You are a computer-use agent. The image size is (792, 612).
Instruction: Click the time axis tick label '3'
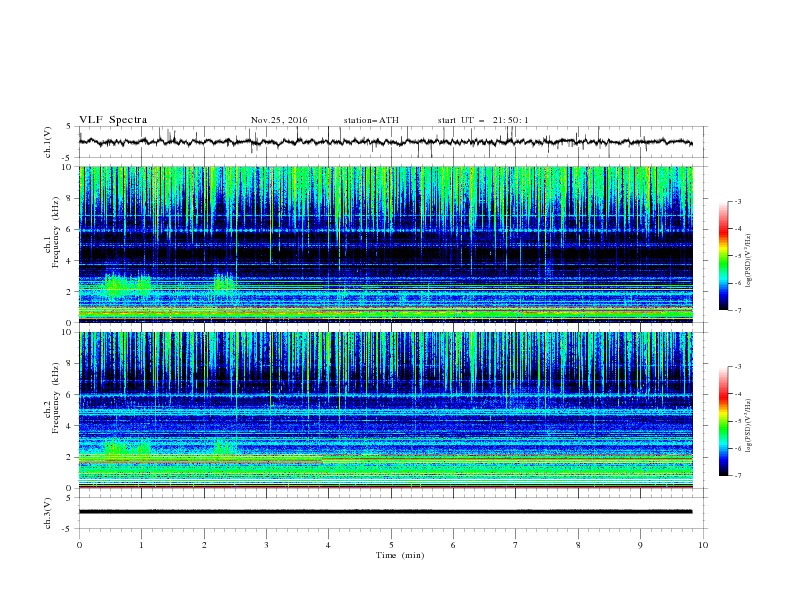pos(267,545)
